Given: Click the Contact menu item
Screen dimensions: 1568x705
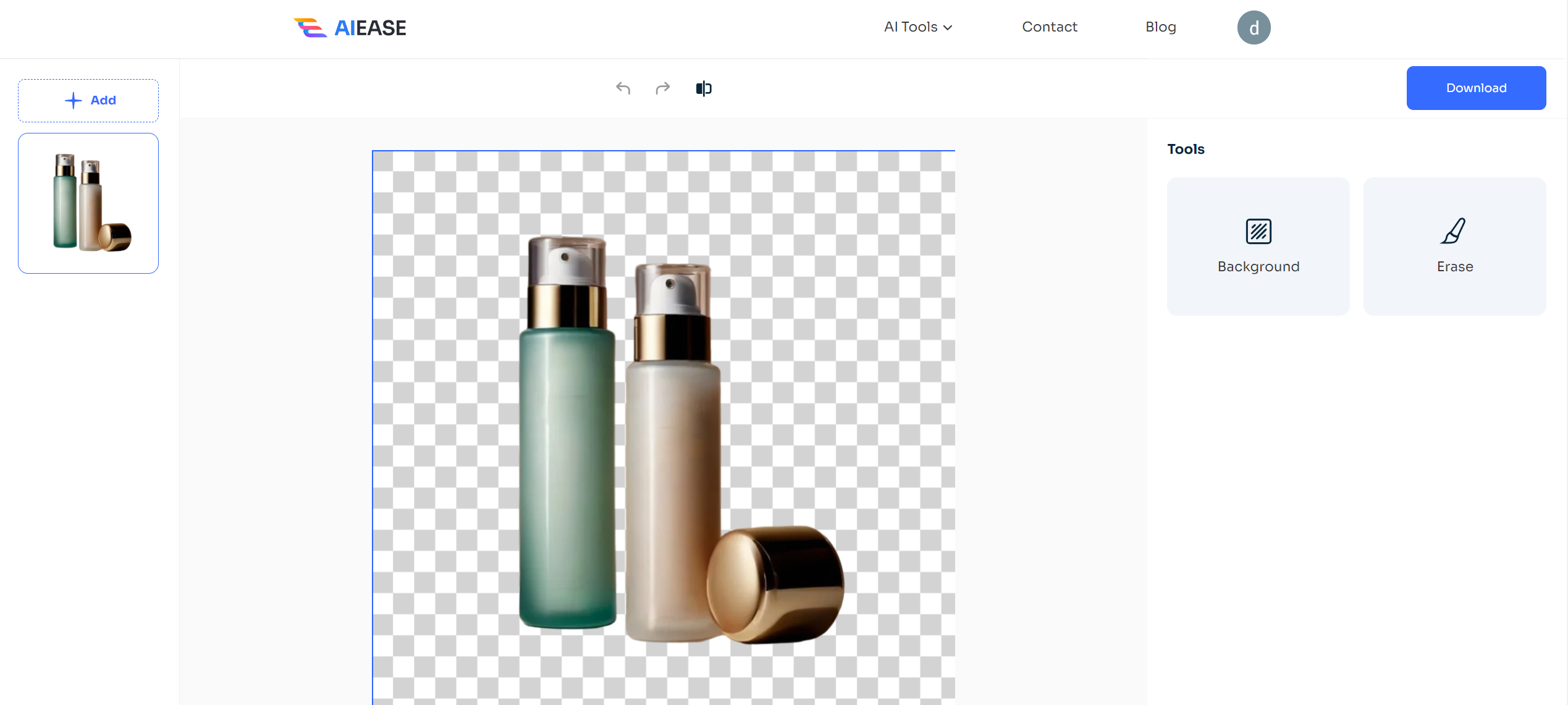Looking at the screenshot, I should [x=1050, y=28].
